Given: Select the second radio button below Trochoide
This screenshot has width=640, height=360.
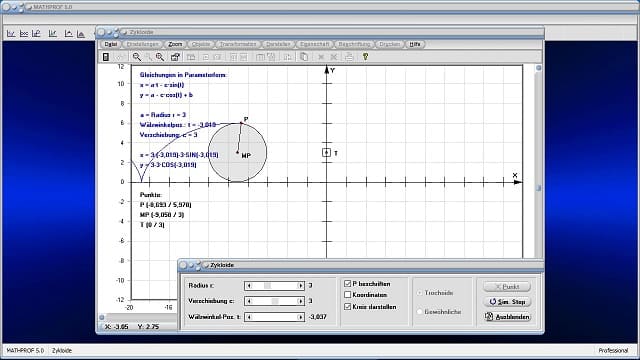Looking at the screenshot, I should 419,311.
